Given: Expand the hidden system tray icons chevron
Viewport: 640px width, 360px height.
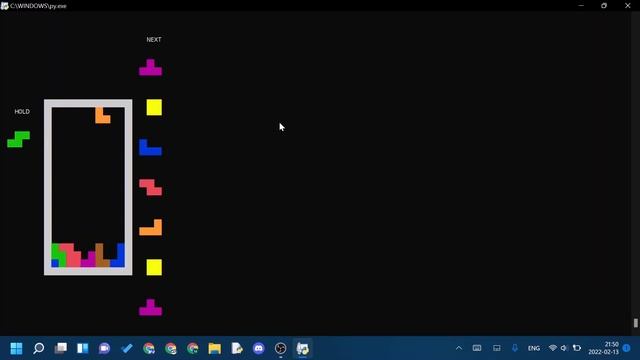Looking at the screenshot, I should pos(459,348).
